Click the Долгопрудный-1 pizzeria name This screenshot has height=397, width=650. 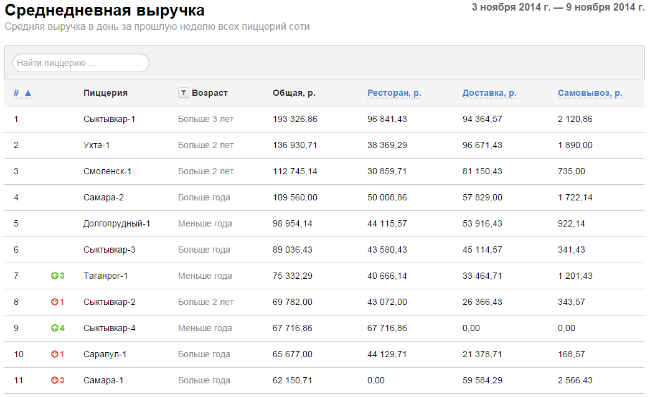coord(116,223)
